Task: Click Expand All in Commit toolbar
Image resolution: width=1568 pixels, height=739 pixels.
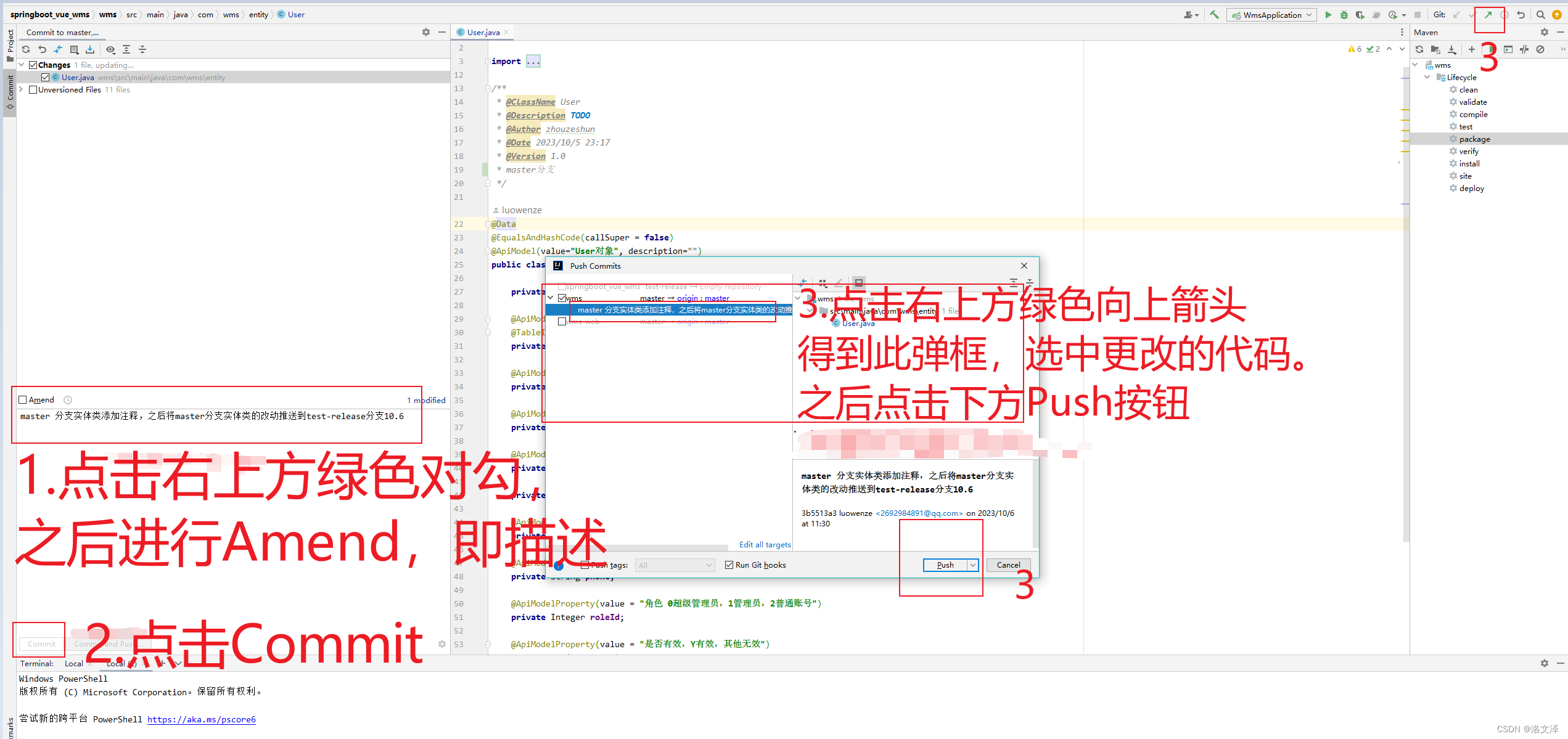Action: pyautogui.click(x=126, y=49)
